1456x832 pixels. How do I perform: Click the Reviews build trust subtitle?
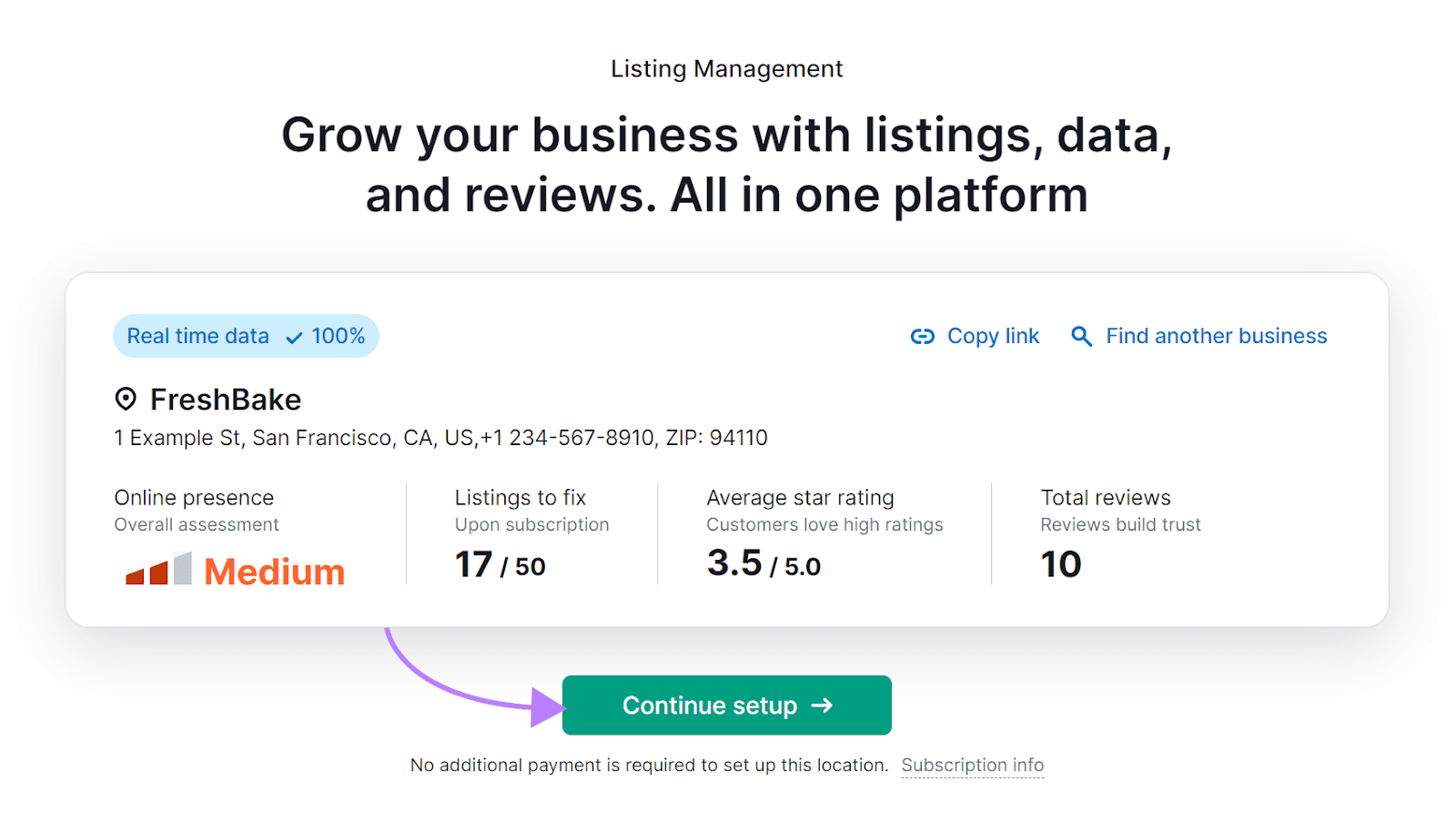[x=1120, y=525]
